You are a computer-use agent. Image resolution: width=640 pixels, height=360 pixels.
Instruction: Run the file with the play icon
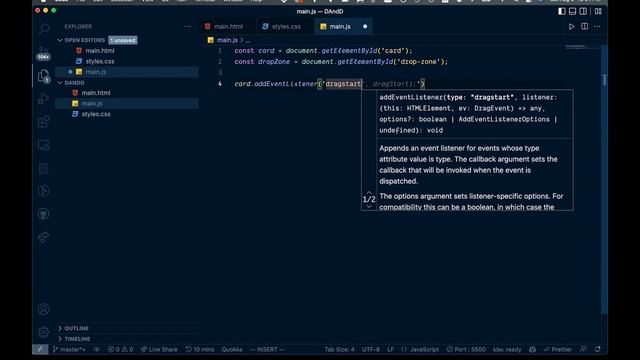tap(571, 27)
